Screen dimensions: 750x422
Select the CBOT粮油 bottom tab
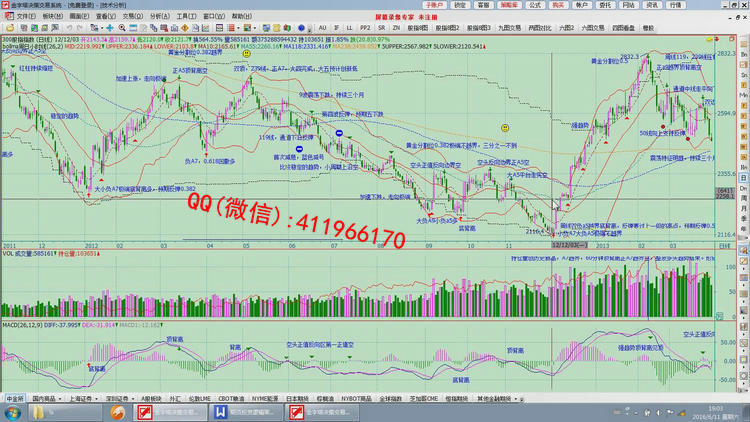tap(231, 398)
